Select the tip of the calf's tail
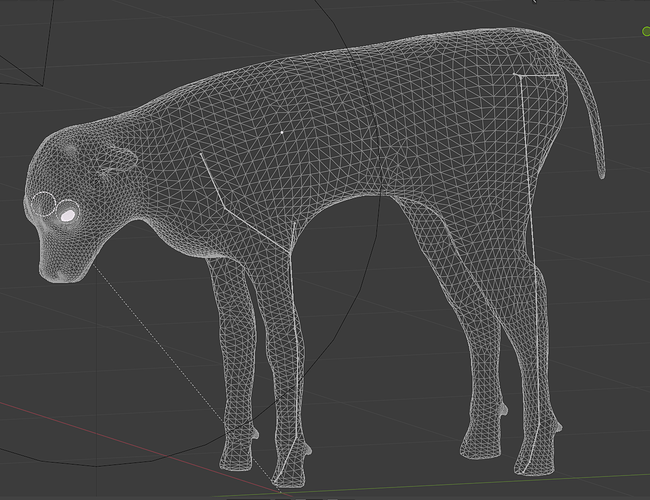650x500 pixels. click(x=601, y=173)
